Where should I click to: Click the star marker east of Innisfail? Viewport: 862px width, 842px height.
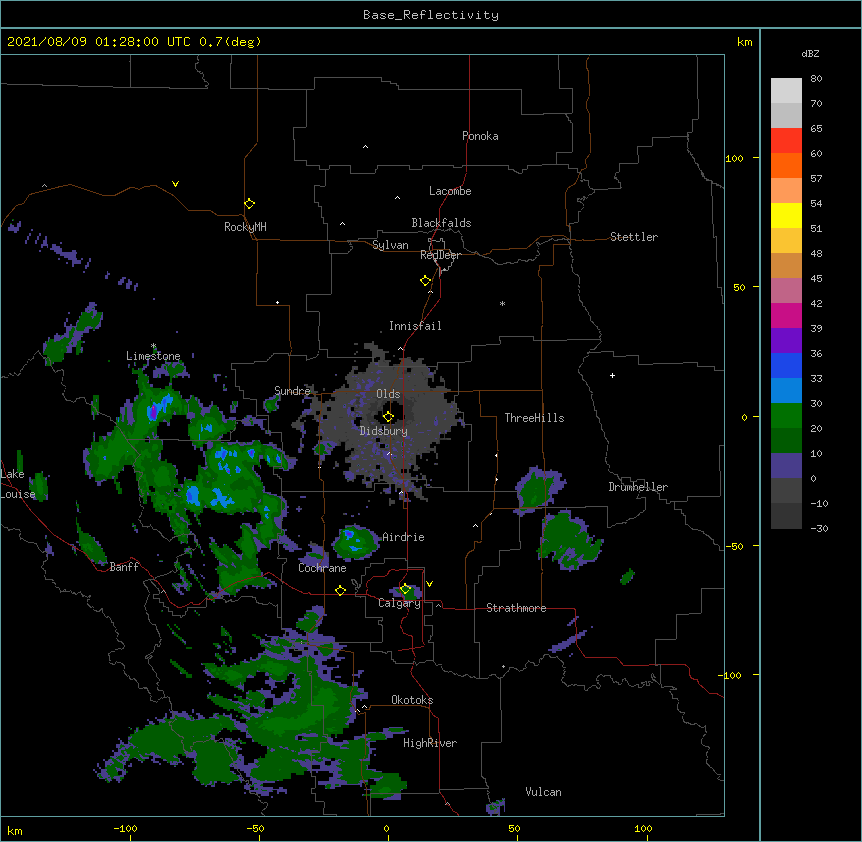coord(502,303)
